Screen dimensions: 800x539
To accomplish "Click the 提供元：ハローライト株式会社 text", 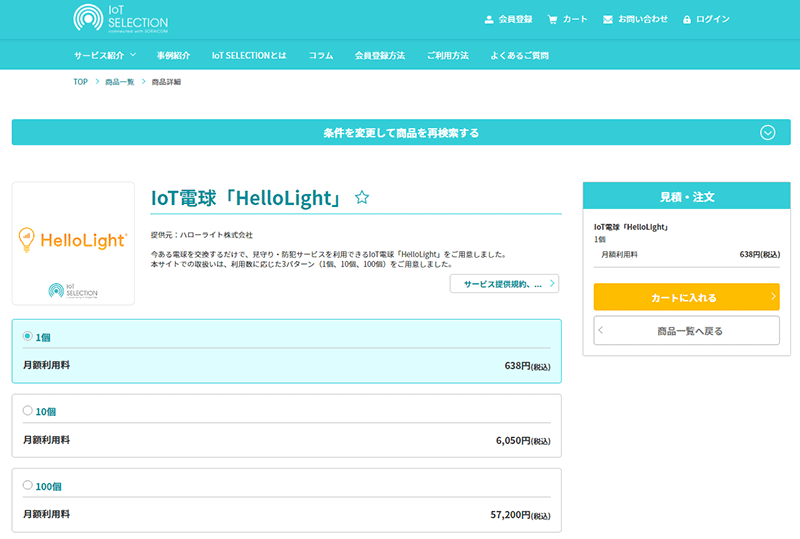I will (202, 235).
